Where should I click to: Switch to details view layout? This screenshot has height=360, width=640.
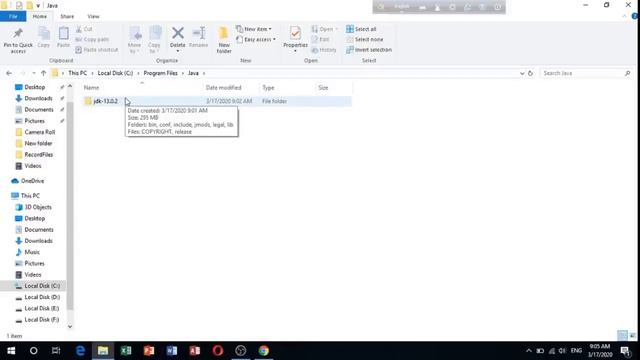point(622,336)
